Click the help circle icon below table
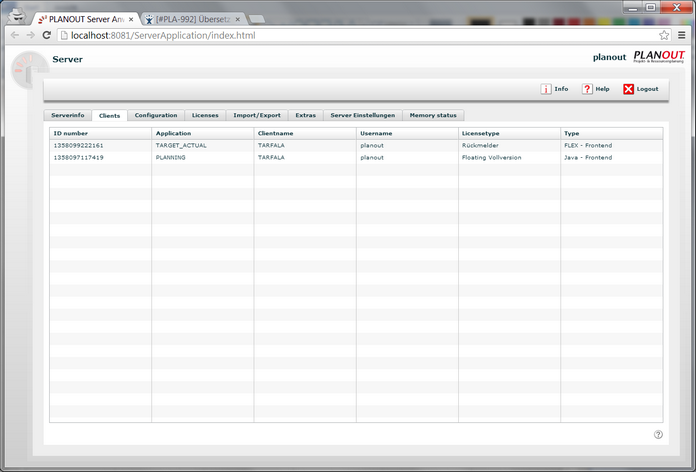The height and width of the screenshot is (472, 696). 658,435
